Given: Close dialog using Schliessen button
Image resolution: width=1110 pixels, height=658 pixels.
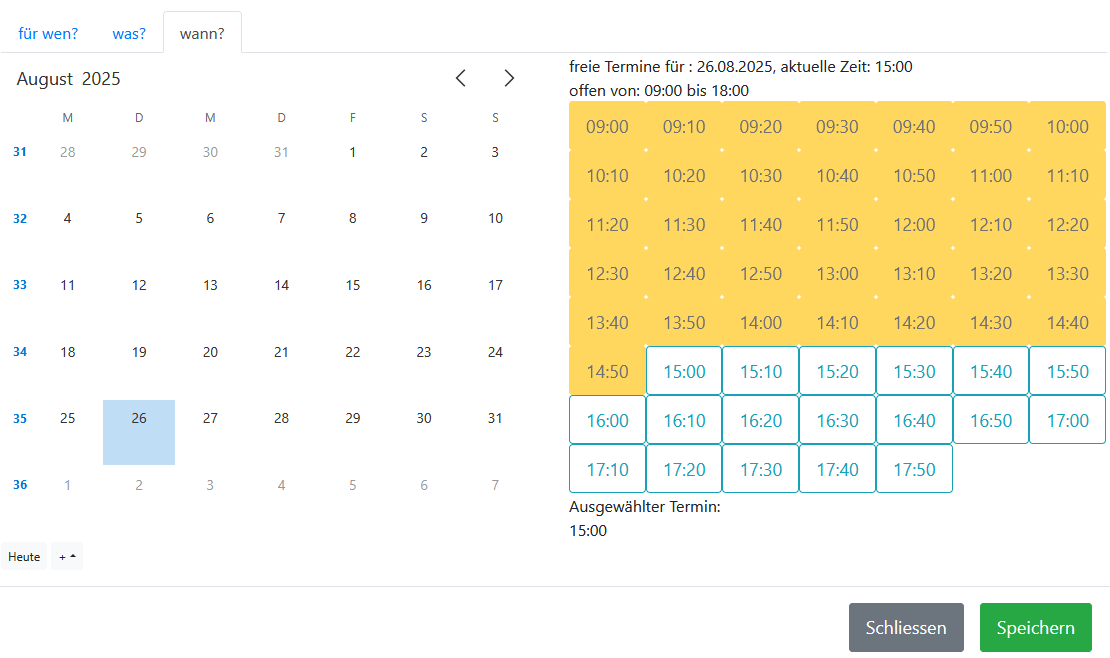Looking at the screenshot, I should coord(906,628).
